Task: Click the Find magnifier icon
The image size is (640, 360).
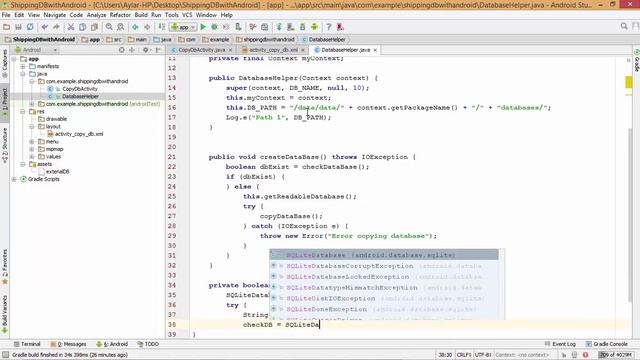Action: (109, 27)
